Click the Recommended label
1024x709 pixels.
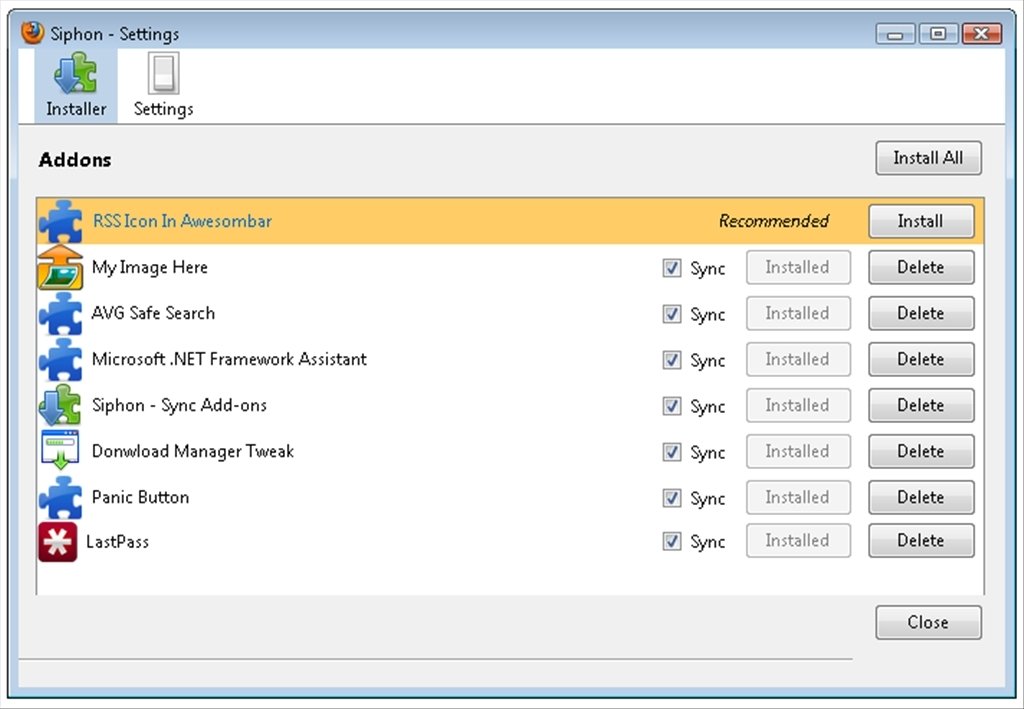(x=774, y=221)
